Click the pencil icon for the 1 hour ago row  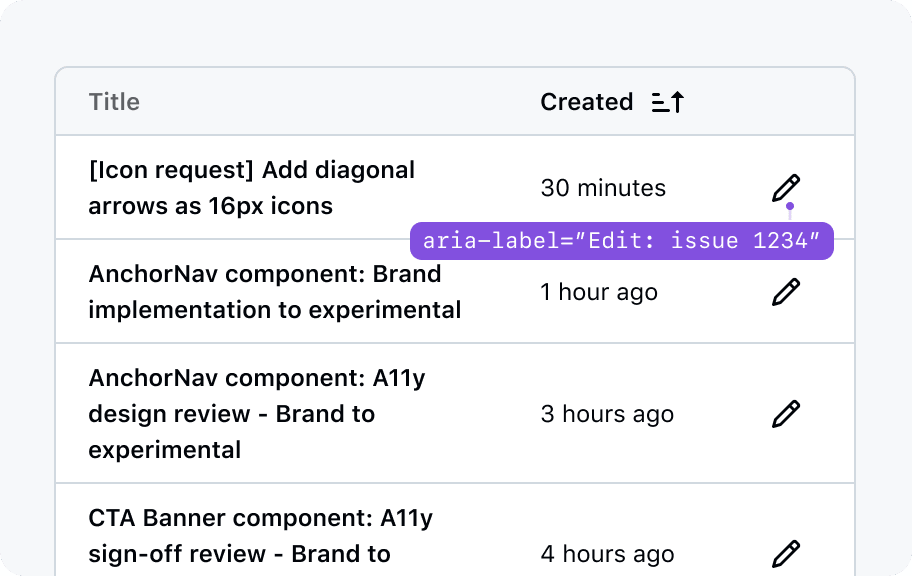(x=786, y=292)
